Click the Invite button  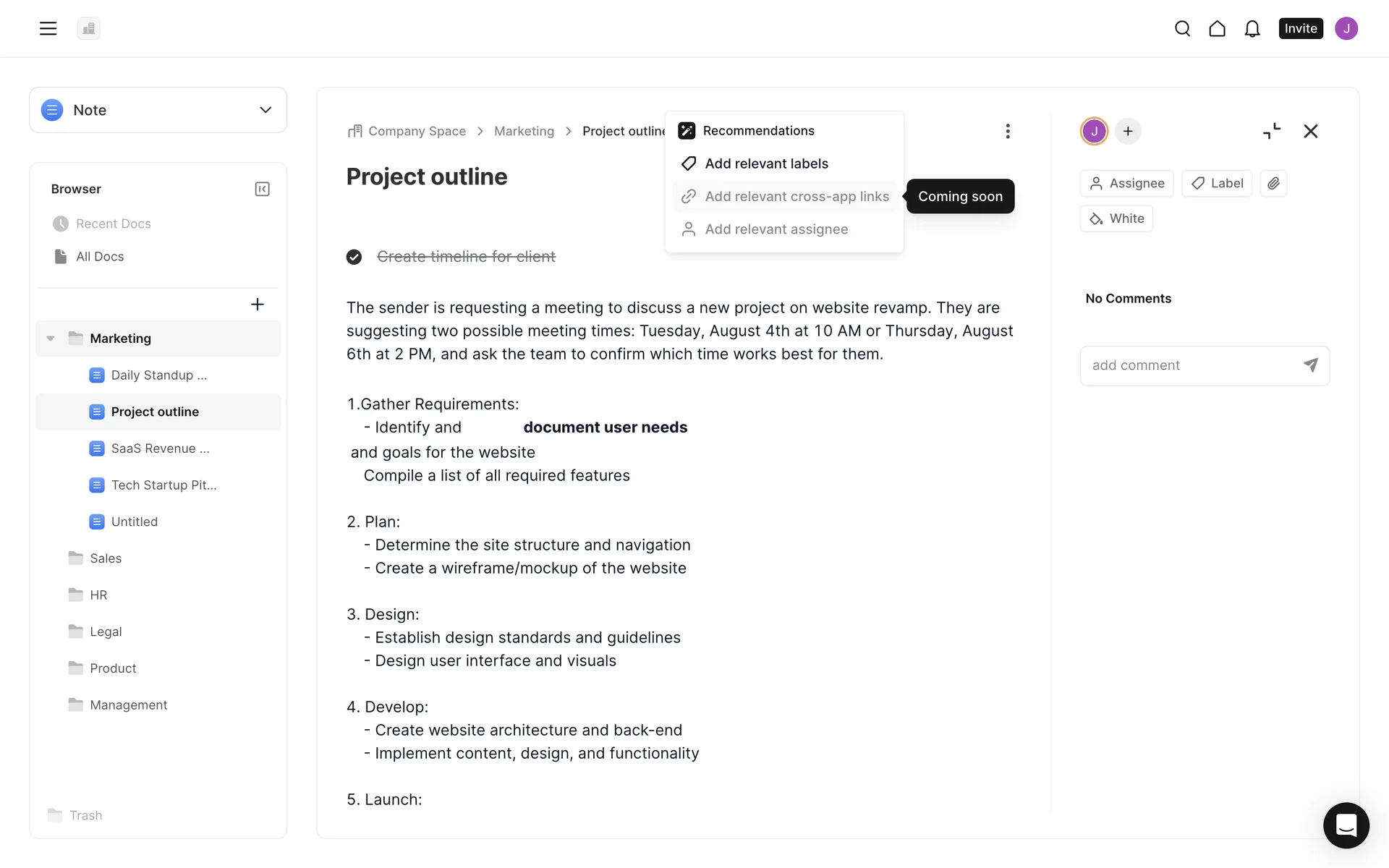[x=1300, y=28]
